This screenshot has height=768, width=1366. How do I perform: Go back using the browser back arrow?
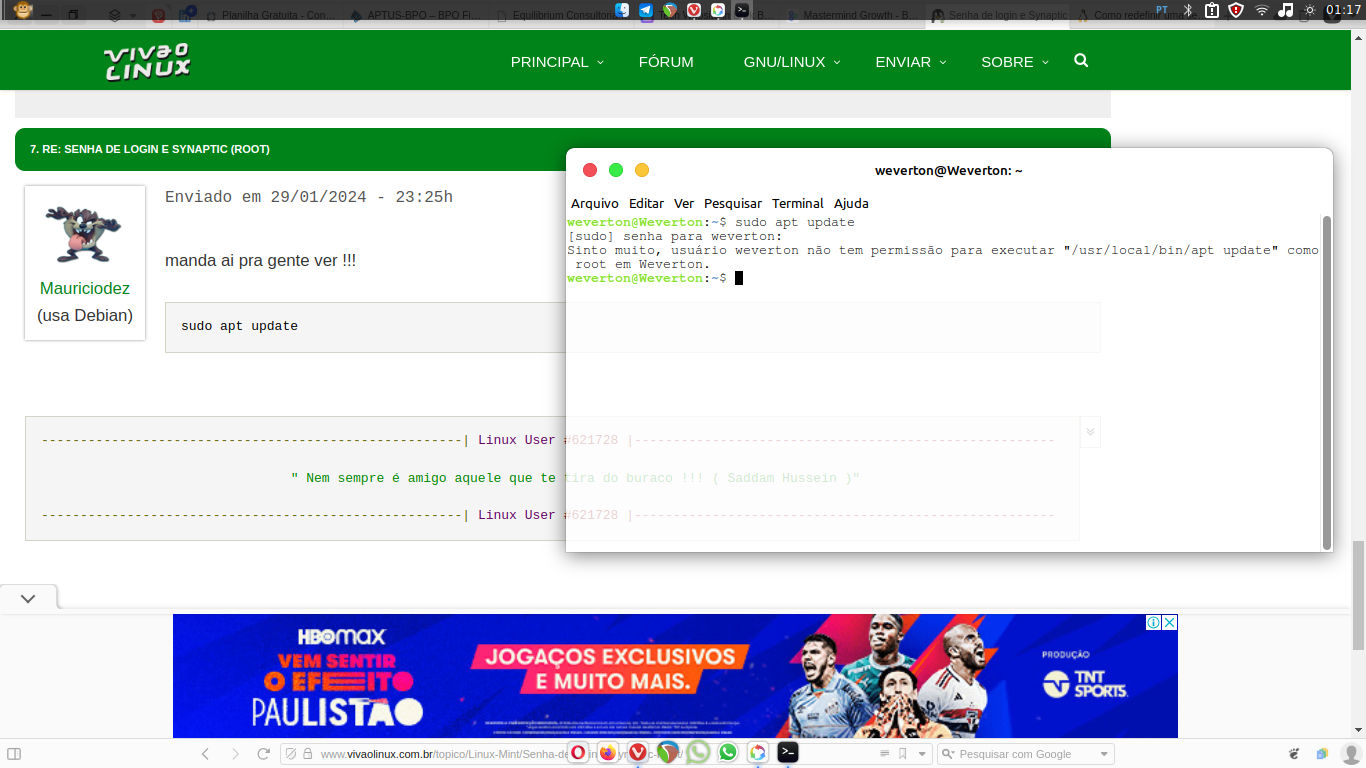tap(205, 754)
